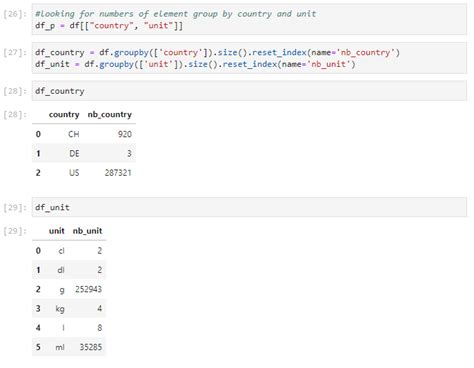Select the 'cl' unit cell
The width and height of the screenshot is (474, 368).
coord(61,251)
